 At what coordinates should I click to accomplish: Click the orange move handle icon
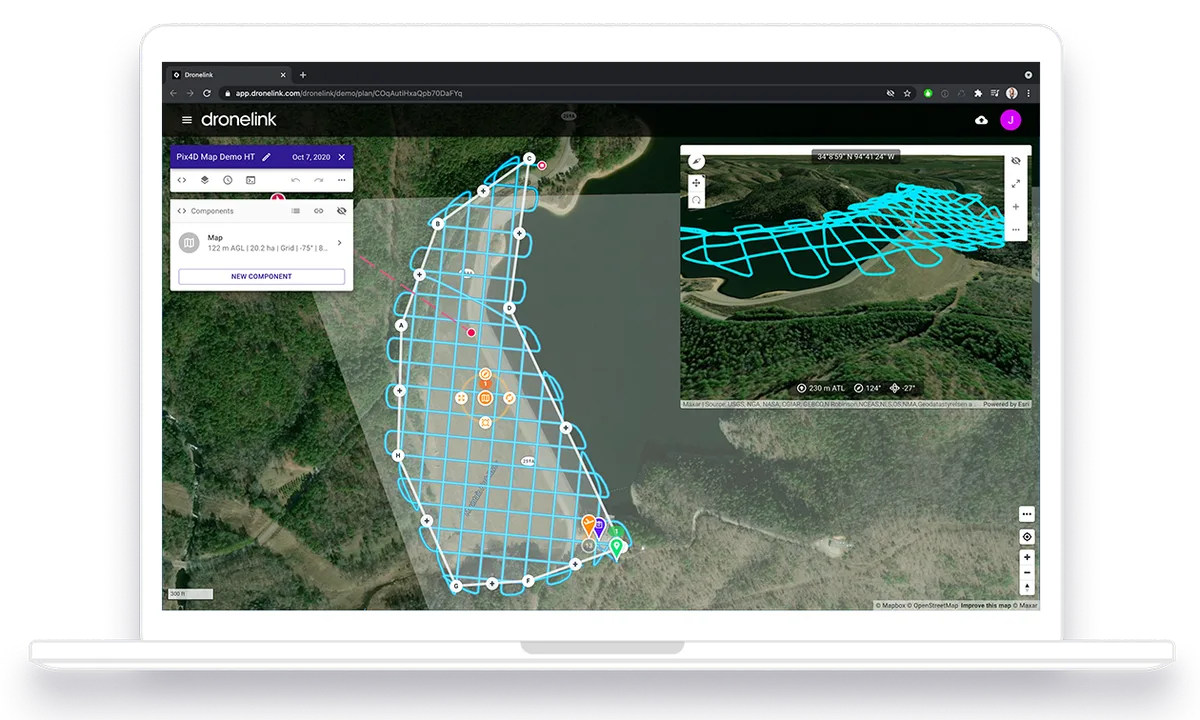(461, 398)
